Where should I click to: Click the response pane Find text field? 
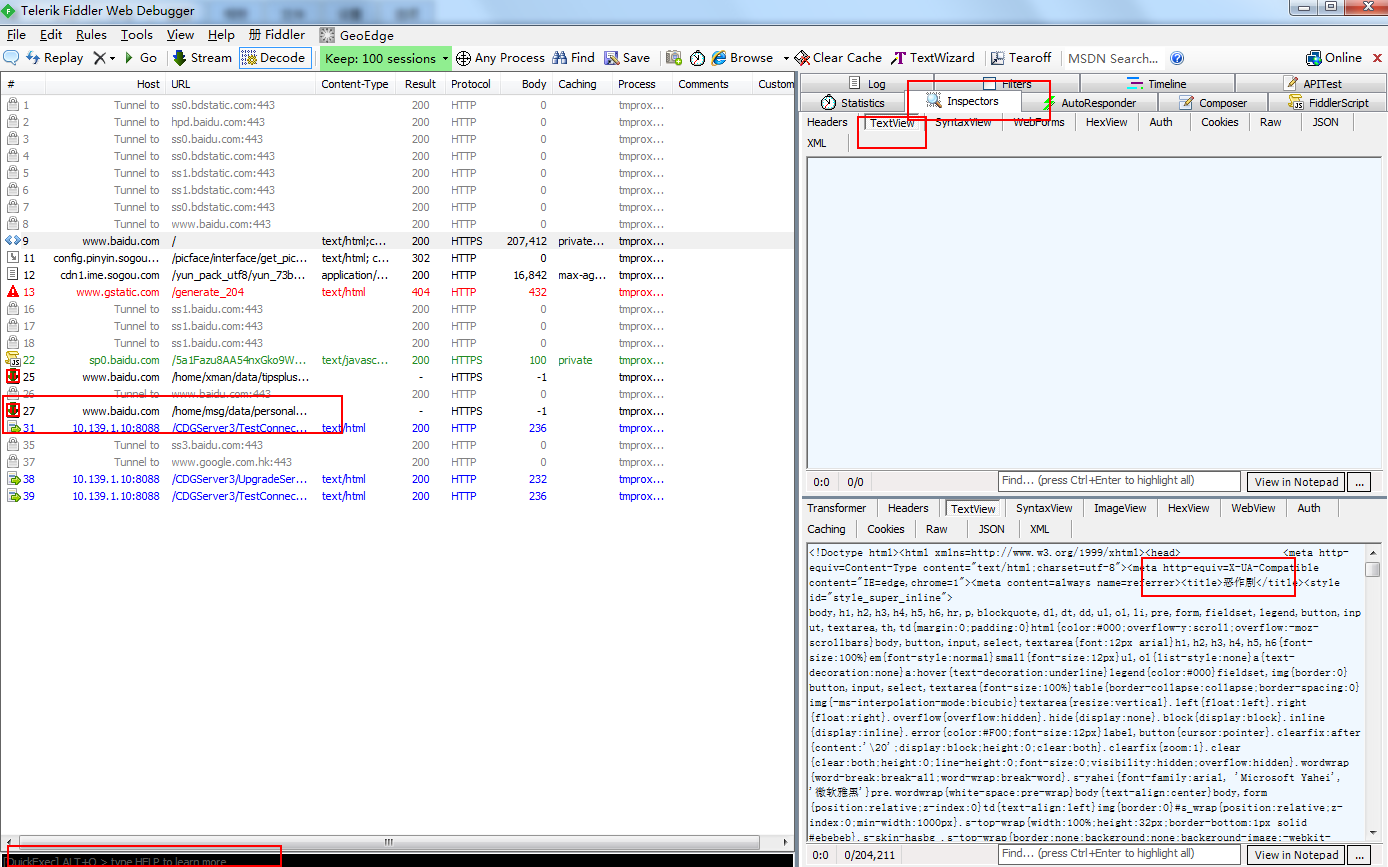pyautogui.click(x=1119, y=854)
